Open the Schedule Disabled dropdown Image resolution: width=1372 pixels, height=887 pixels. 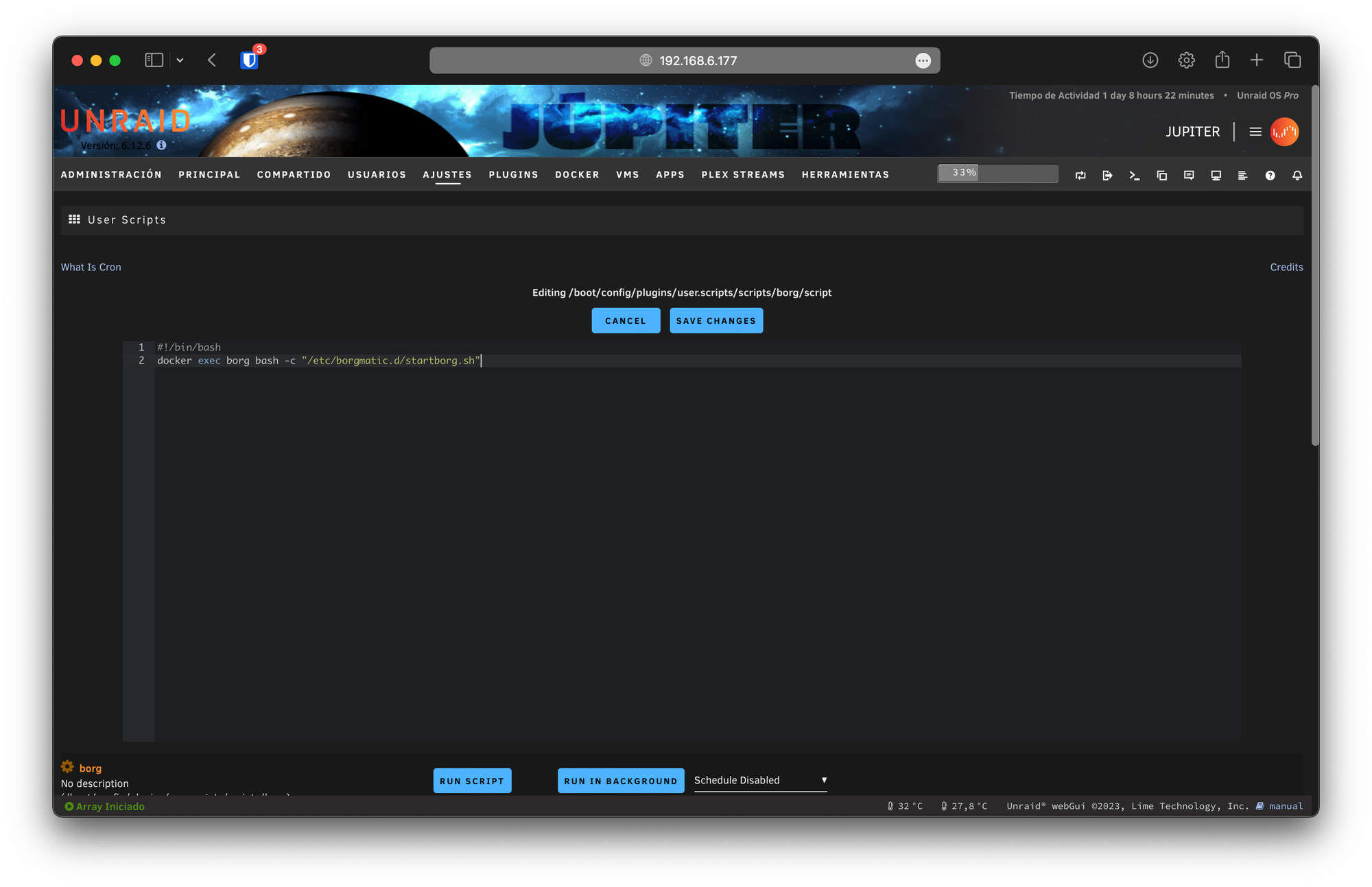coord(760,780)
